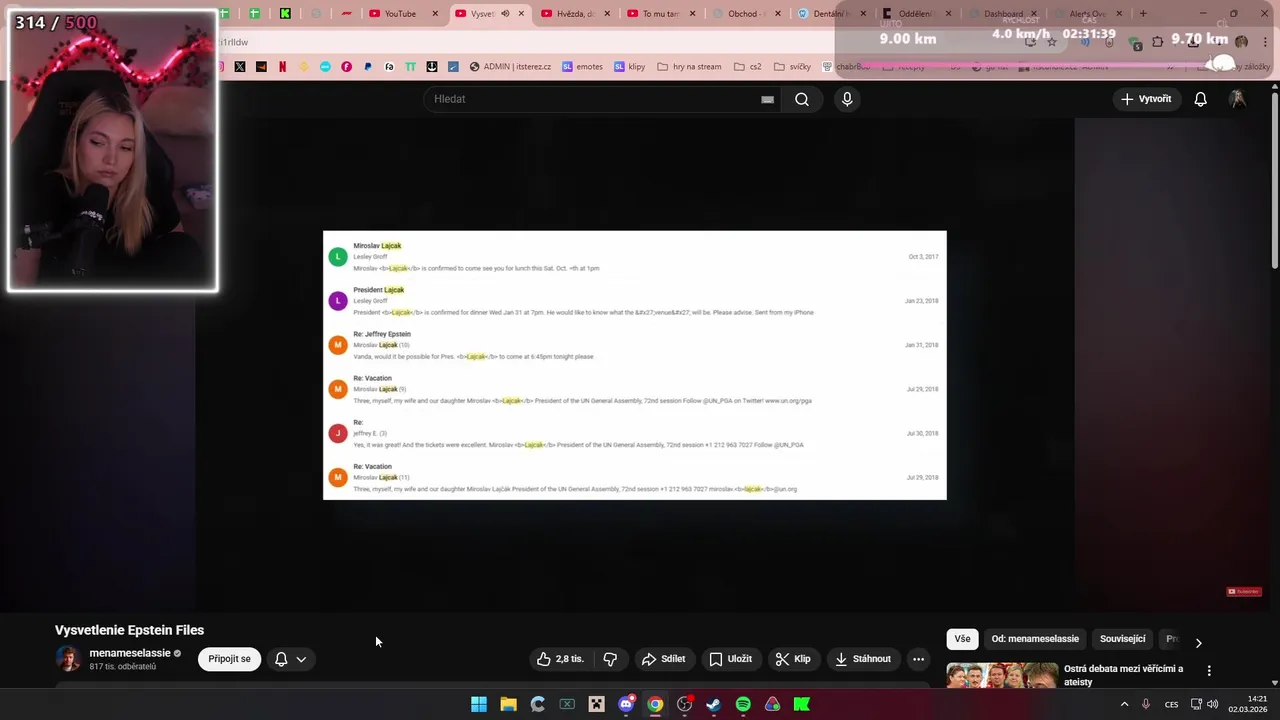Mute the playing Vysvetlenie tab audio

pos(505,14)
